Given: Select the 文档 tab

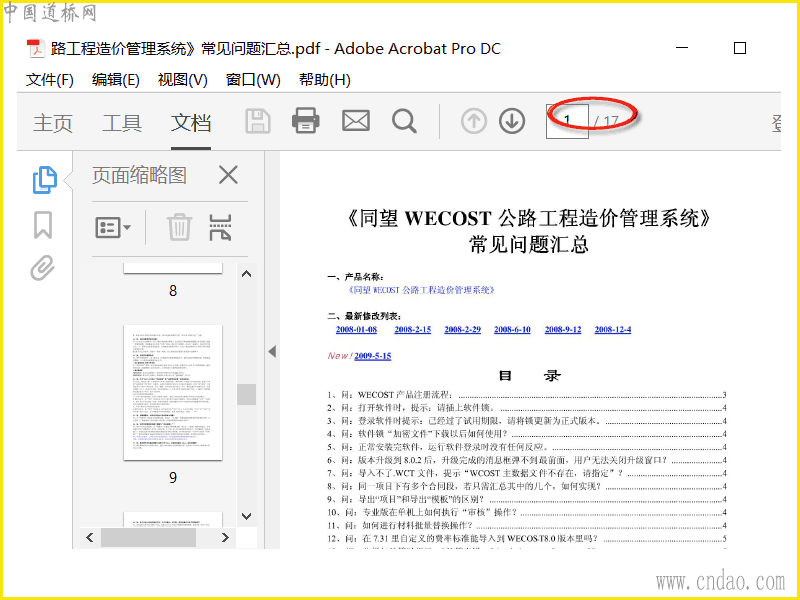Looking at the screenshot, I should tap(191, 123).
